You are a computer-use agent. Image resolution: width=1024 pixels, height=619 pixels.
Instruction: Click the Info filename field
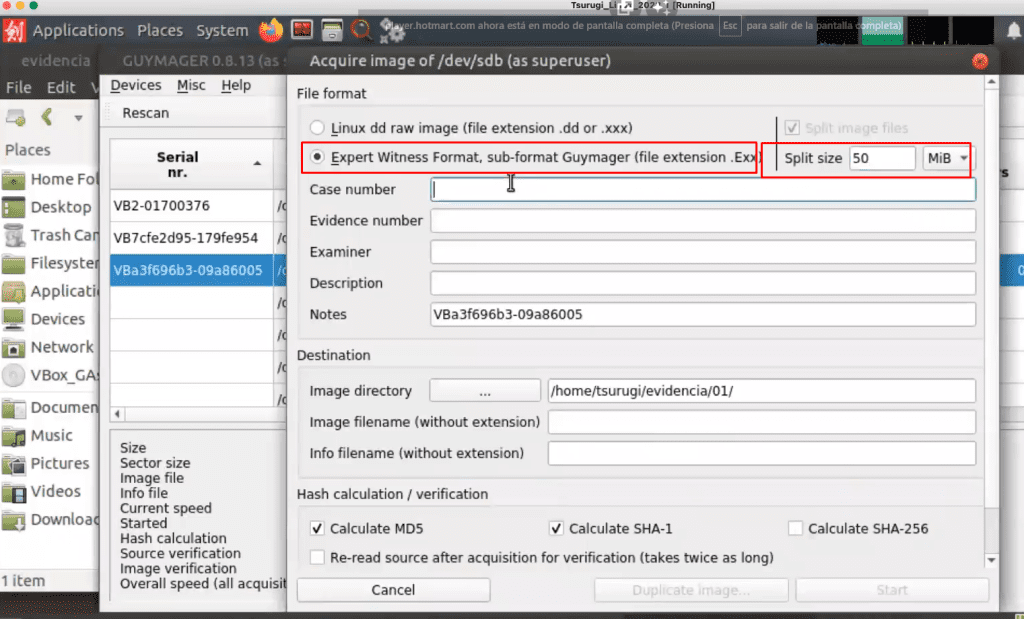pos(762,454)
